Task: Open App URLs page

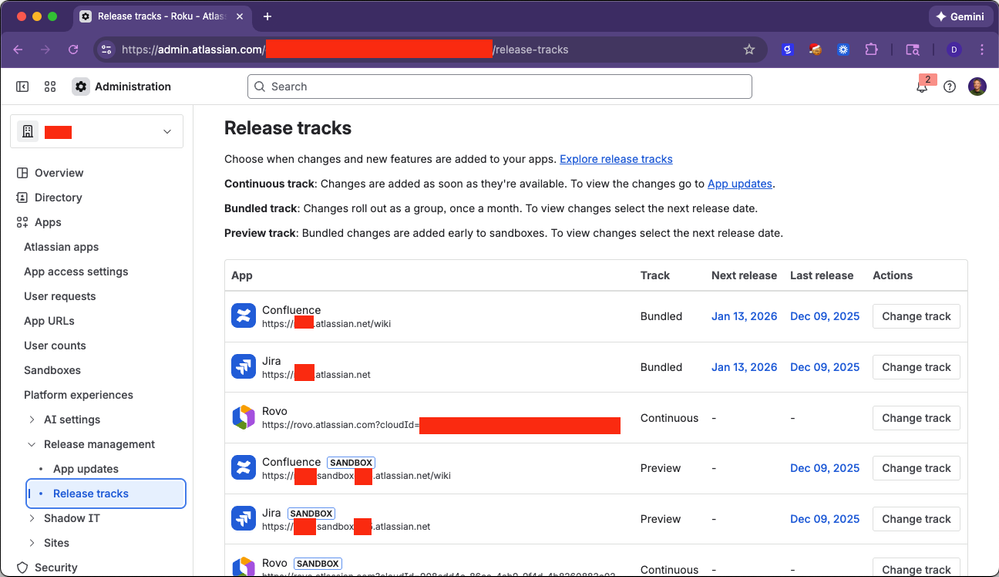Action: pyautogui.click(x=49, y=321)
